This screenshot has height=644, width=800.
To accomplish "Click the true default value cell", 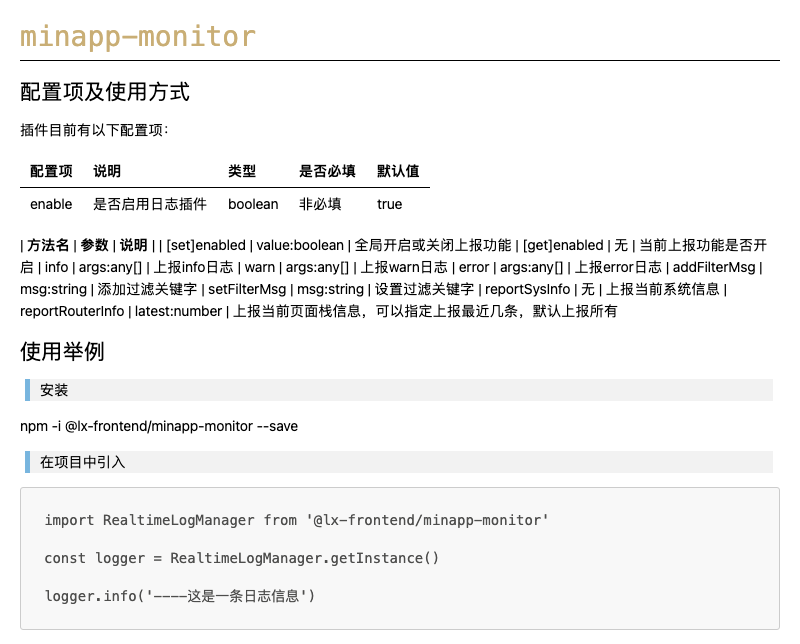I will pos(389,204).
